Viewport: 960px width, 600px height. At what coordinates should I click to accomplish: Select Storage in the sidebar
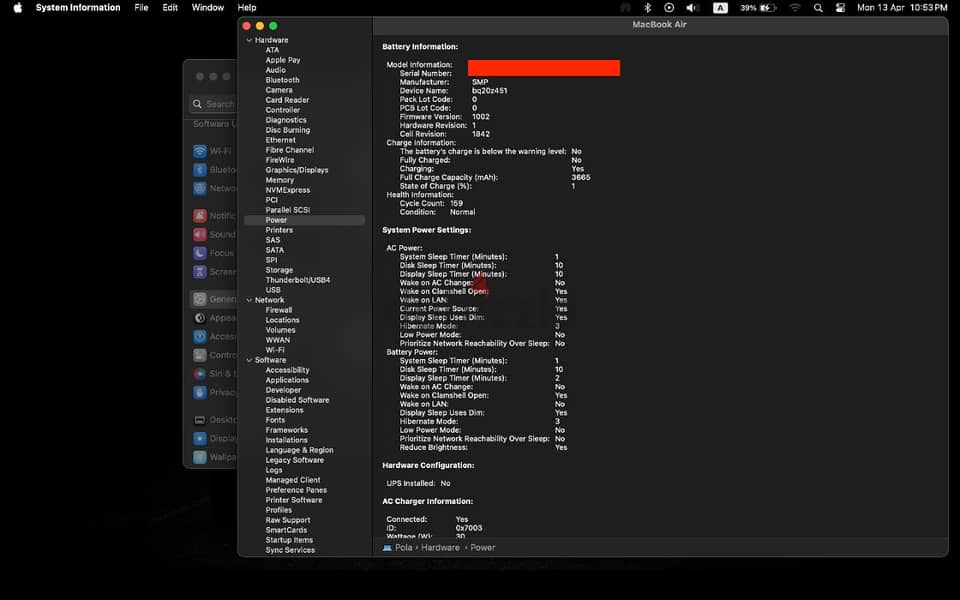click(x=279, y=270)
